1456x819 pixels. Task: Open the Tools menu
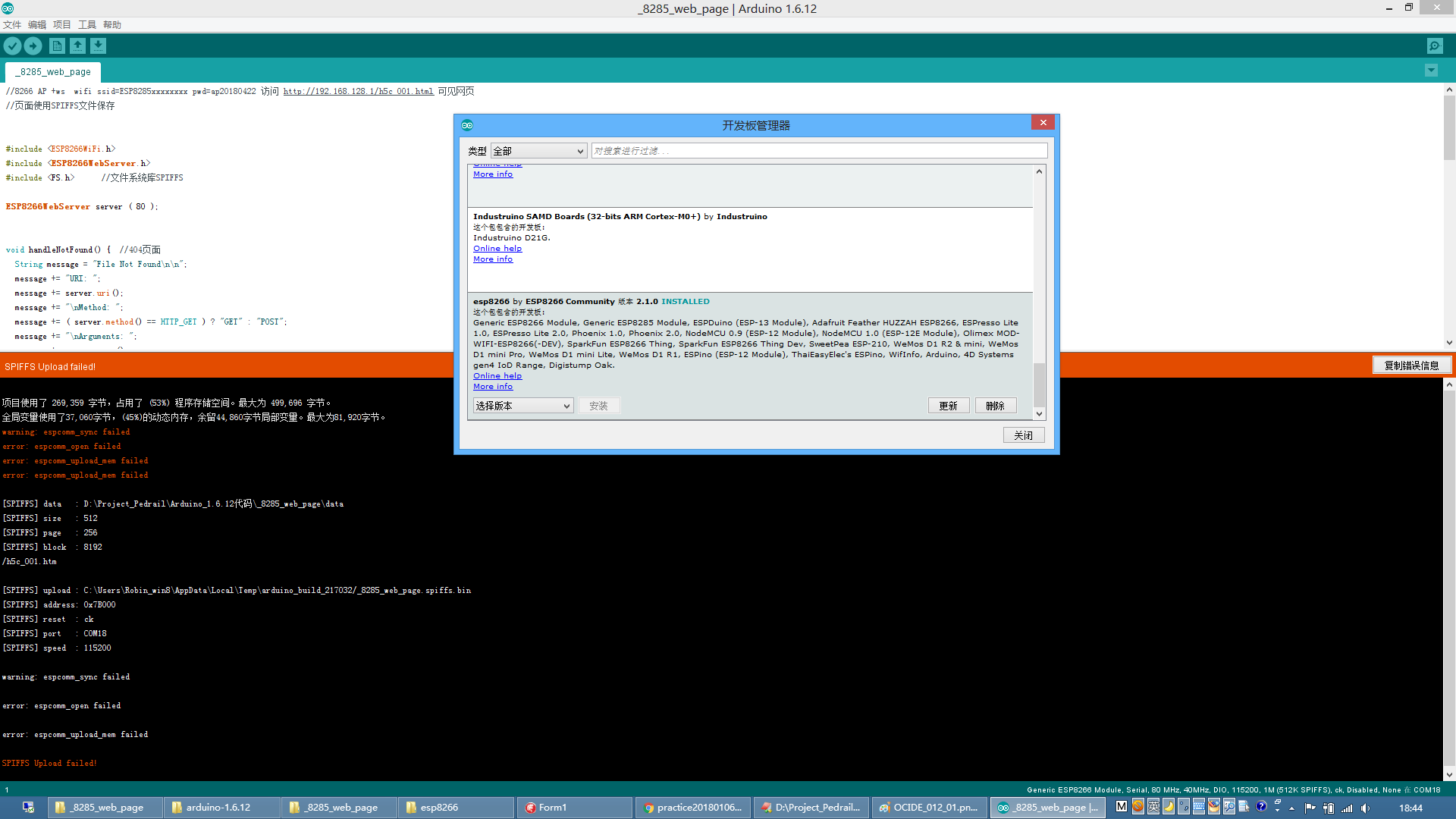pos(87,24)
